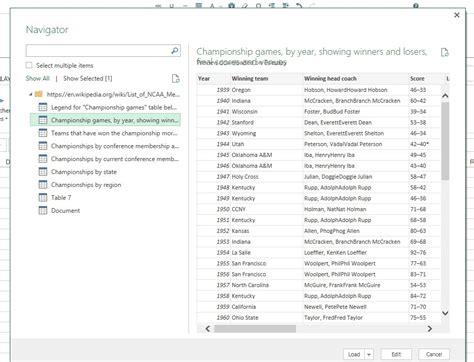This screenshot has height=362, width=474.
Task: Click the Wisconsin cell in 1941 row
Action: click(266, 112)
